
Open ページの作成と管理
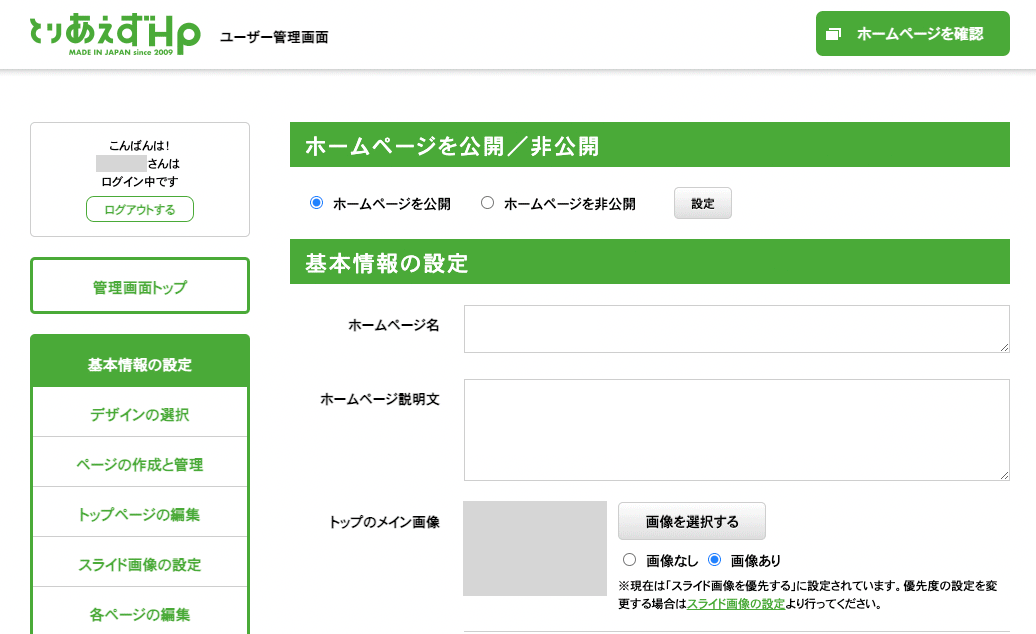pyautogui.click(x=139, y=461)
